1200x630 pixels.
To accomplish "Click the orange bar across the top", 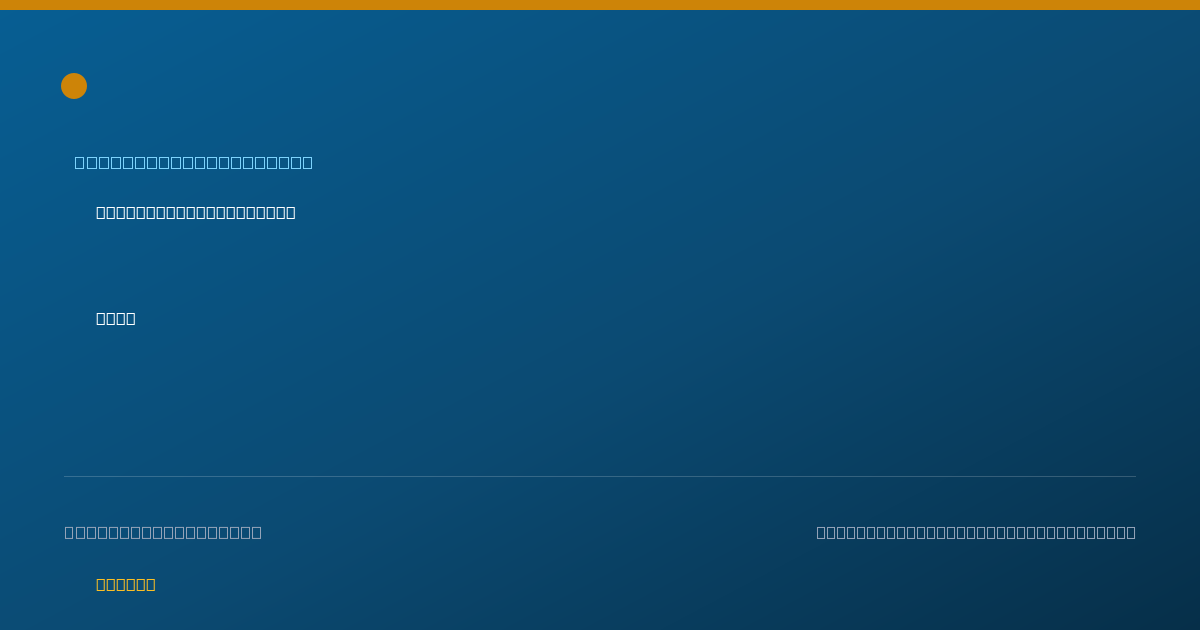I will (600, 5).
